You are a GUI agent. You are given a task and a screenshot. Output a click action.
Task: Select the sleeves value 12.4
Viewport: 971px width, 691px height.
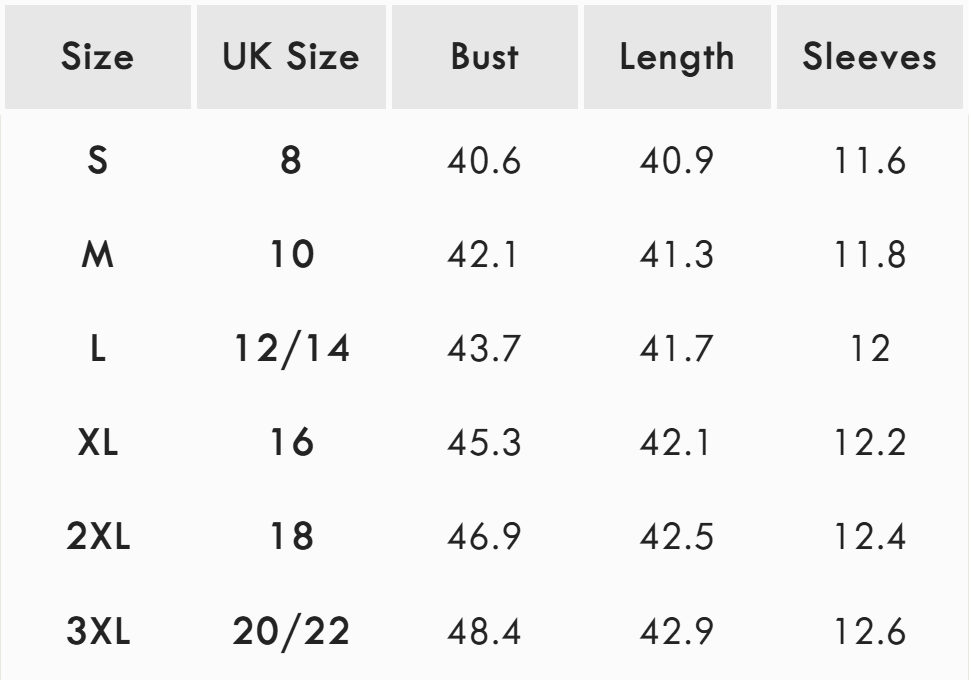tap(870, 537)
